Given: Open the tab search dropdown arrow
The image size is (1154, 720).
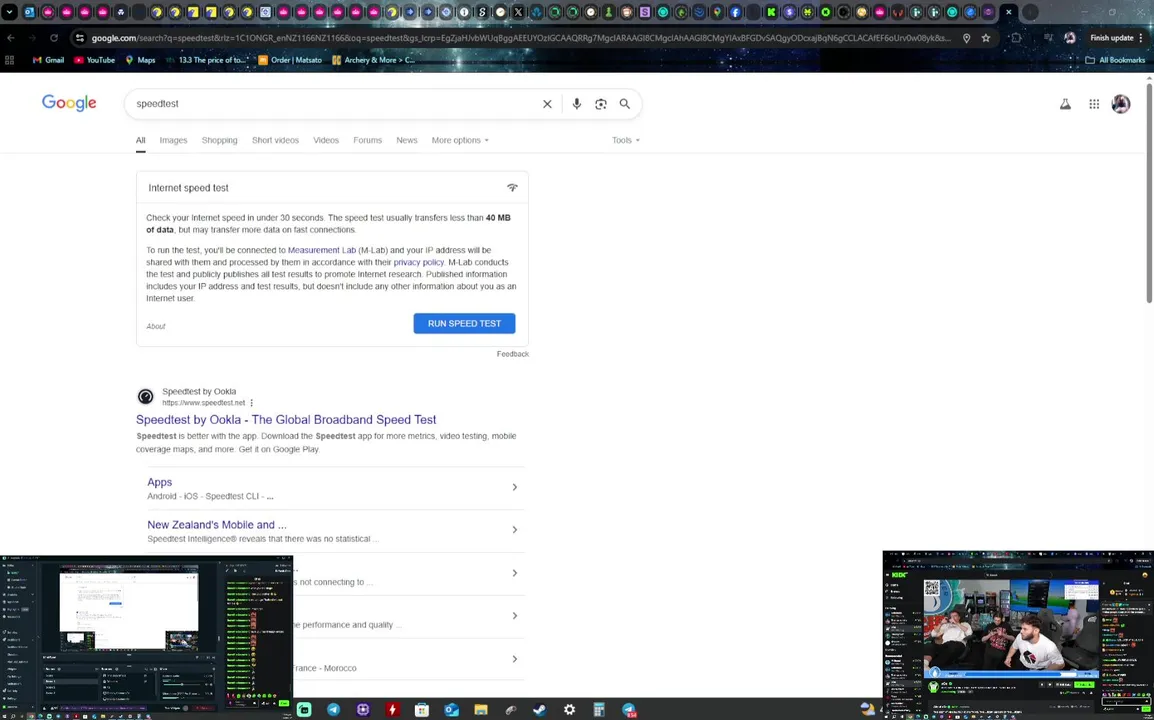Looking at the screenshot, I should coord(10,12).
